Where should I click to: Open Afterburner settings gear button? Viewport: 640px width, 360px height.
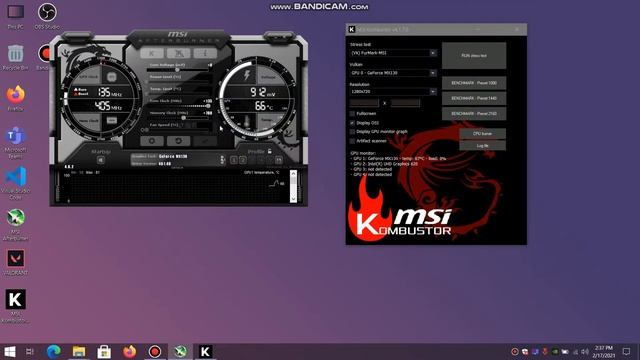[152, 141]
